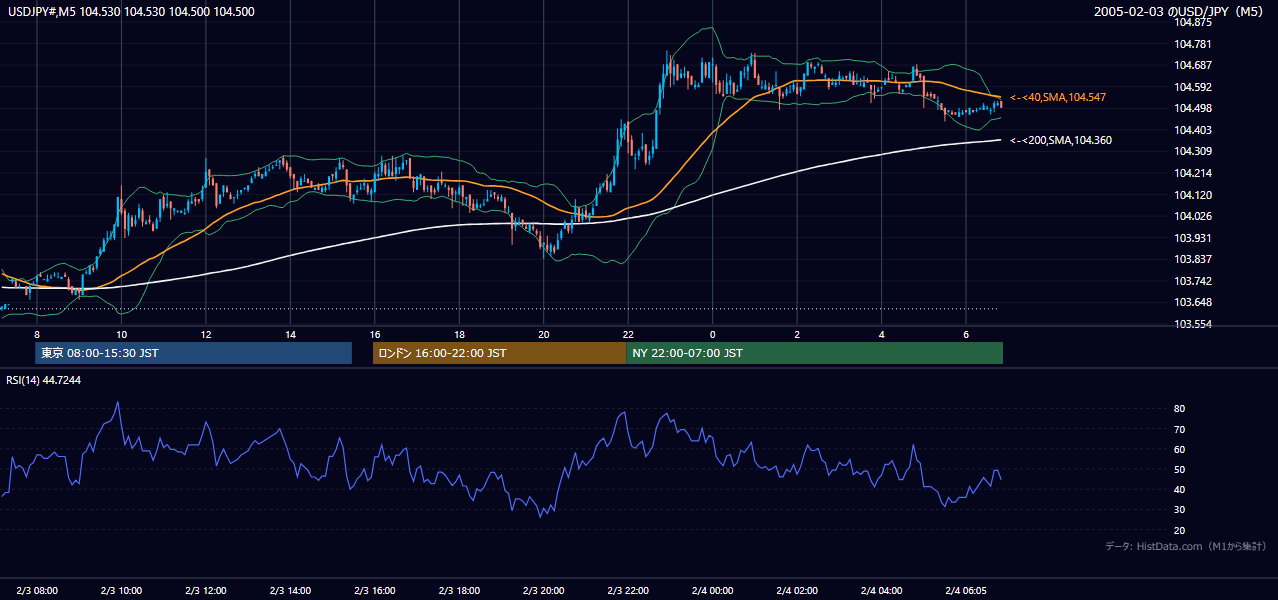Click the bottom time label 2/3 16:00
Viewport: 1278px width, 600px height.
pos(376,590)
